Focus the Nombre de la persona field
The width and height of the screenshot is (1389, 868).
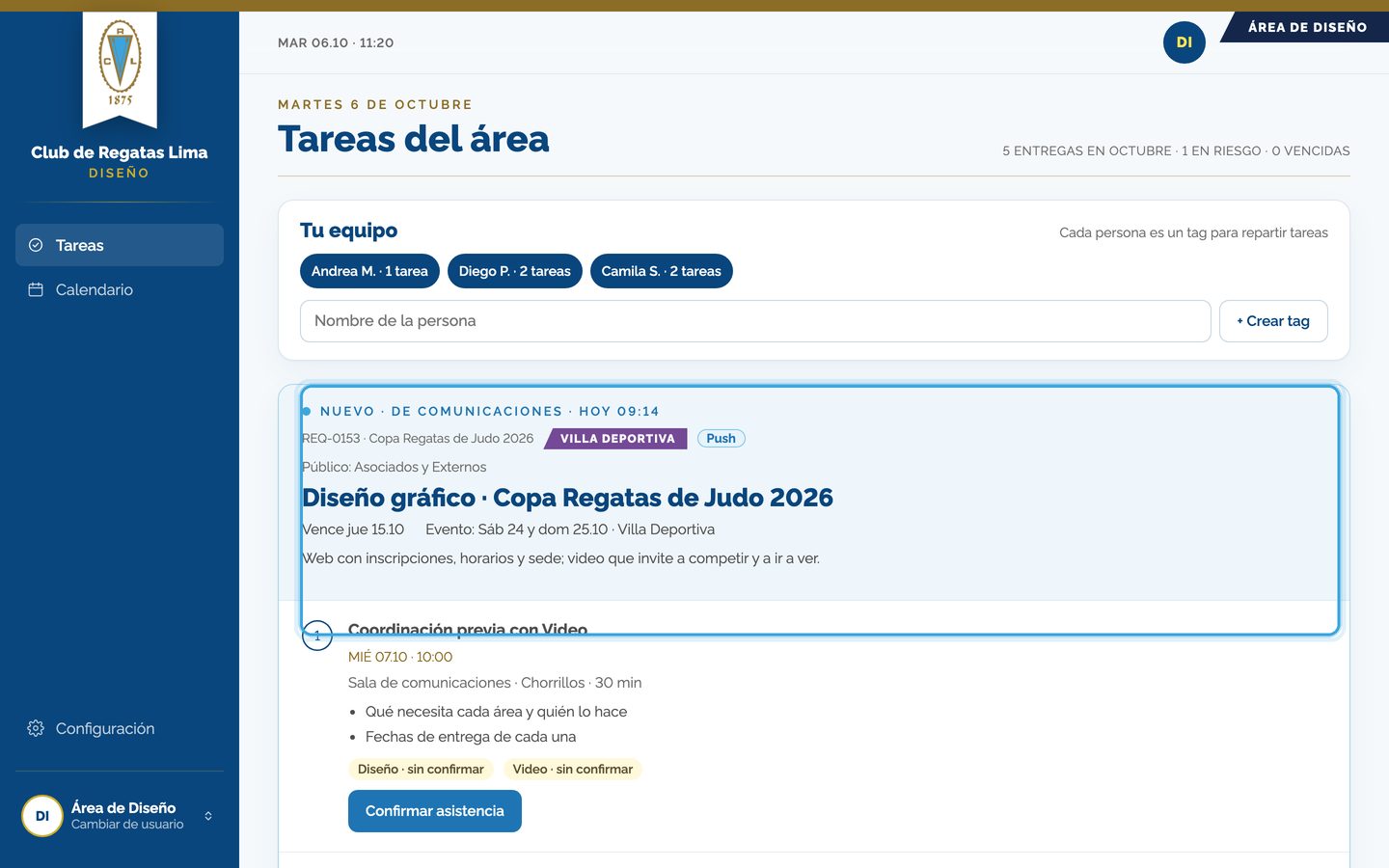[x=755, y=321]
